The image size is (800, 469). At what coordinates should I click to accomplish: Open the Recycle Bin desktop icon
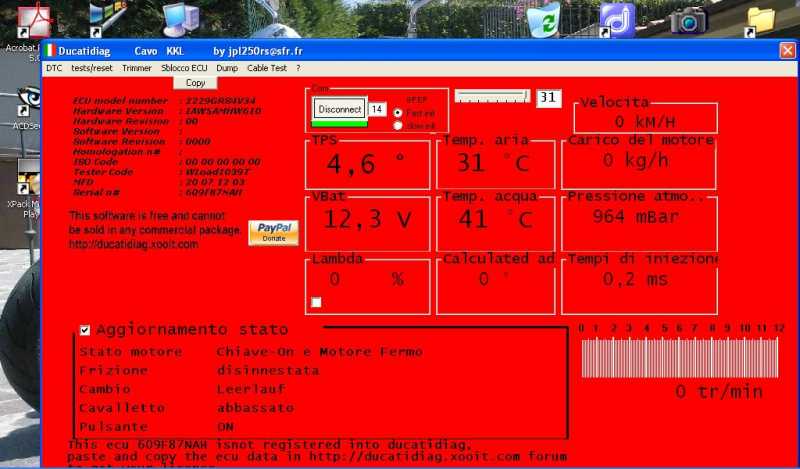[543, 19]
